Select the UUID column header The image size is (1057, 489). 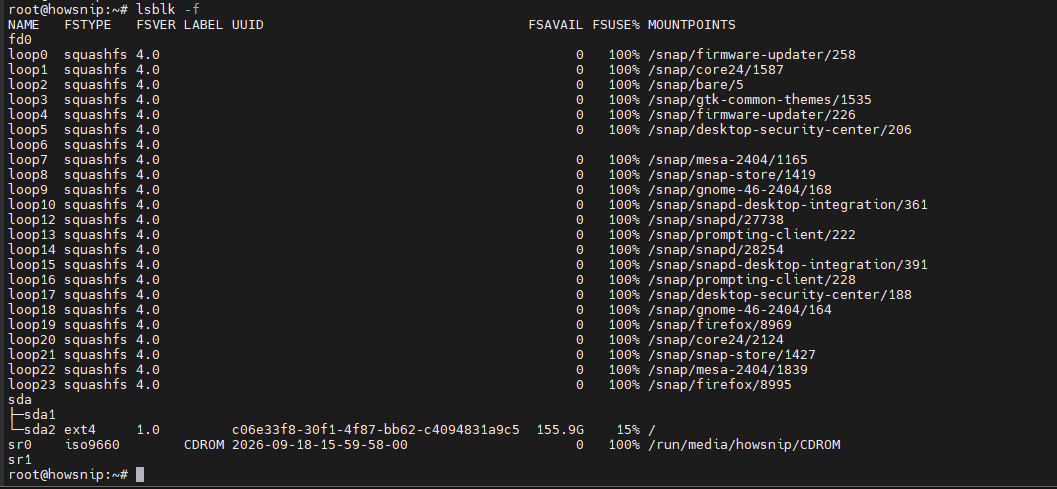pyautogui.click(x=247, y=25)
